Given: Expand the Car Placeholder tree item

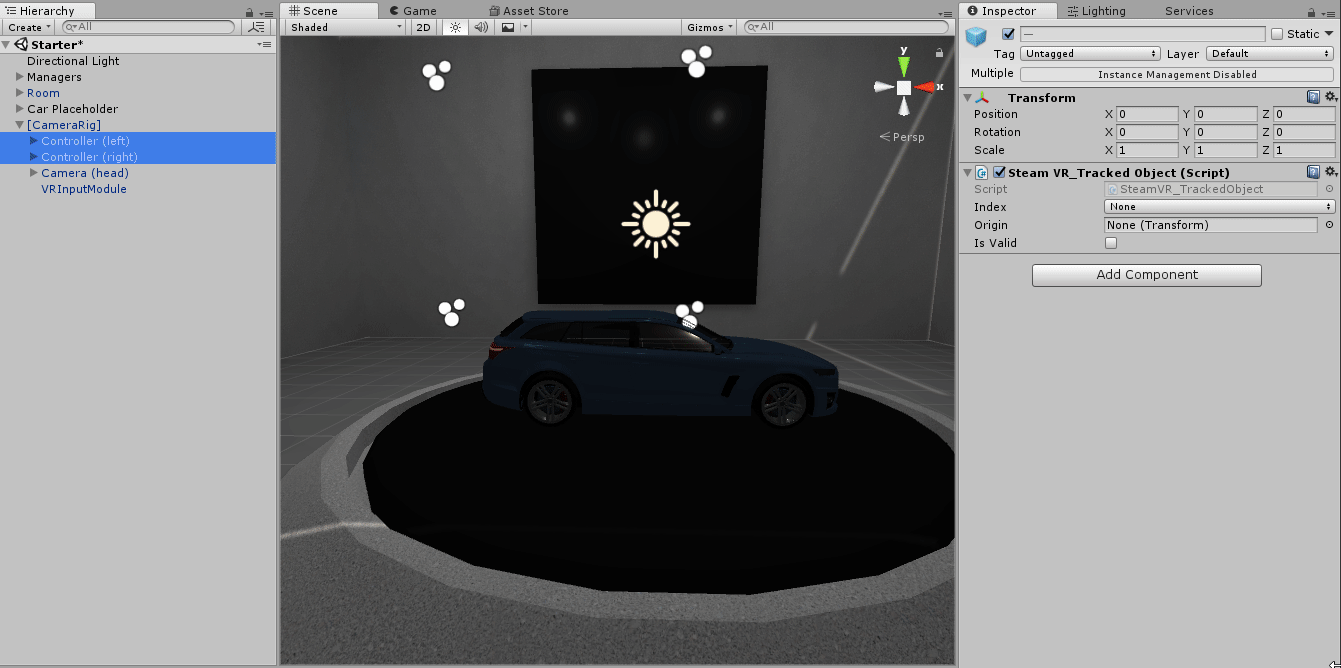Looking at the screenshot, I should (x=20, y=109).
